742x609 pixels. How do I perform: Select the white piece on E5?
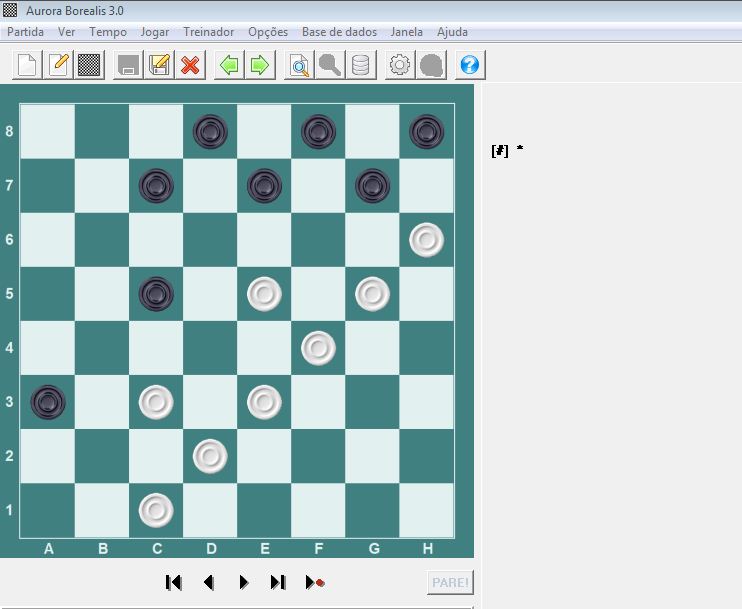coord(264,294)
